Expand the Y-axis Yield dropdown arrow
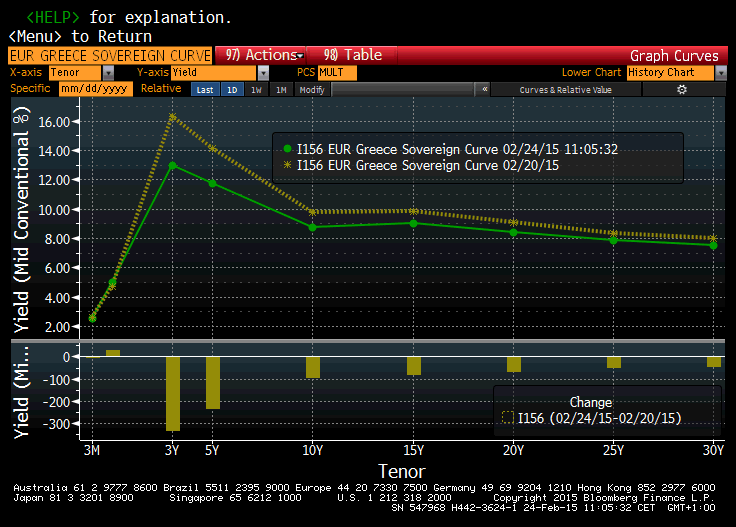 [x=263, y=73]
